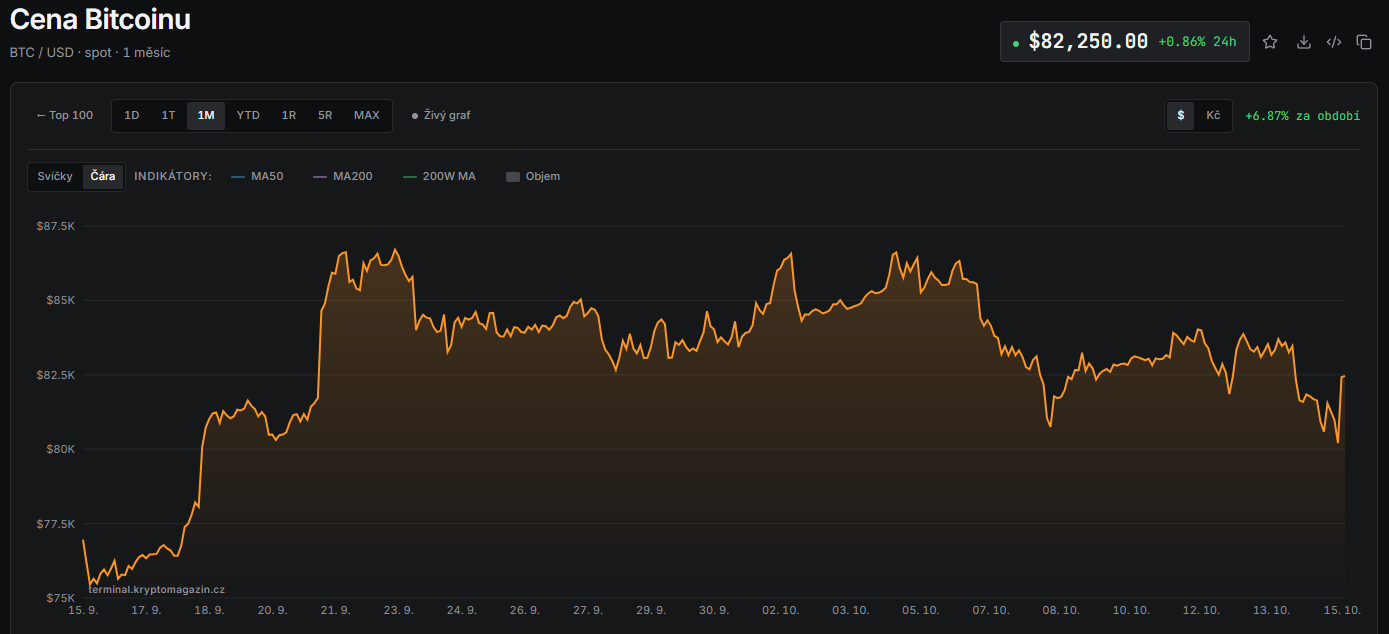1389x634 pixels.
Task: Click the $82.5K axis label
Action: [55, 375]
